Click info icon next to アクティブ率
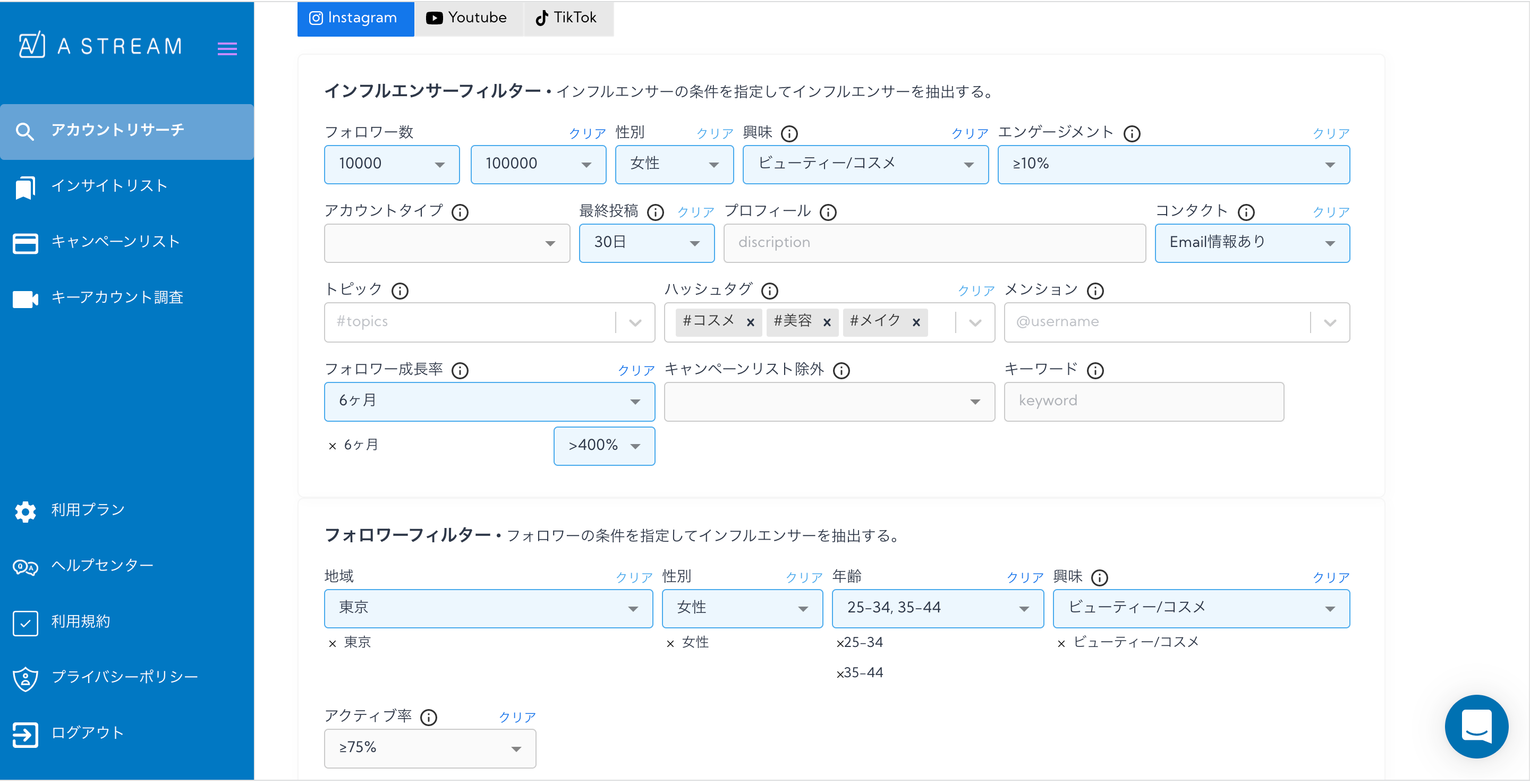 (428, 718)
